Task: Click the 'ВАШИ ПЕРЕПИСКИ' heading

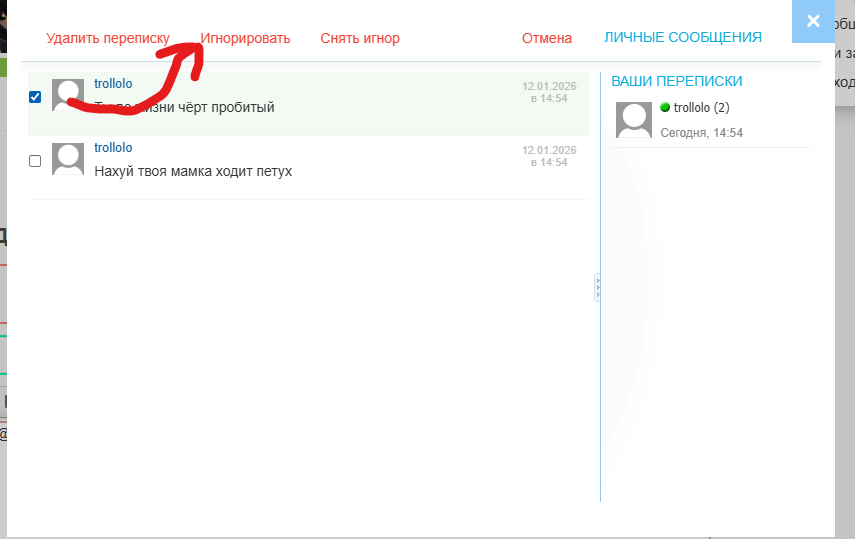Action: click(677, 81)
